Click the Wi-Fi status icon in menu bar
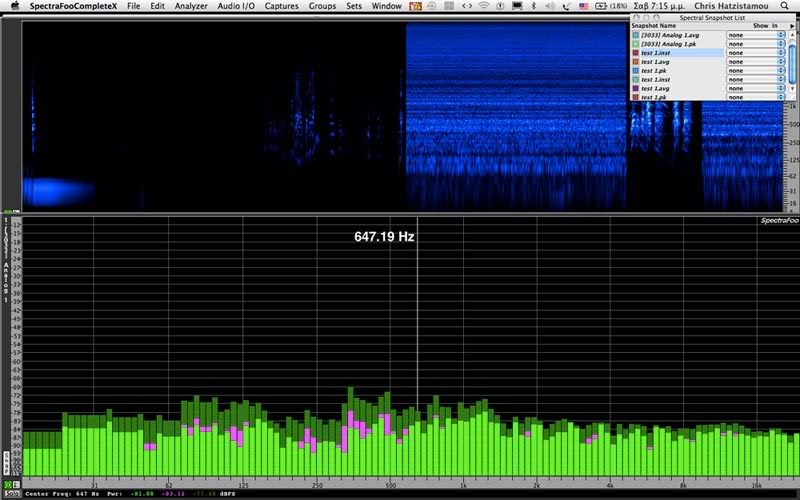The width and height of the screenshot is (800, 500). pos(484,6)
